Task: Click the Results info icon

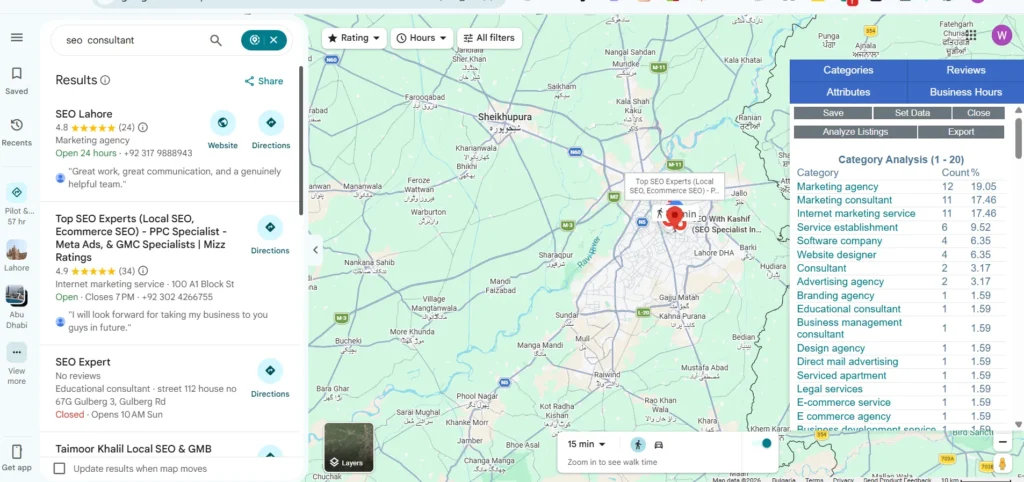Action: point(105,80)
